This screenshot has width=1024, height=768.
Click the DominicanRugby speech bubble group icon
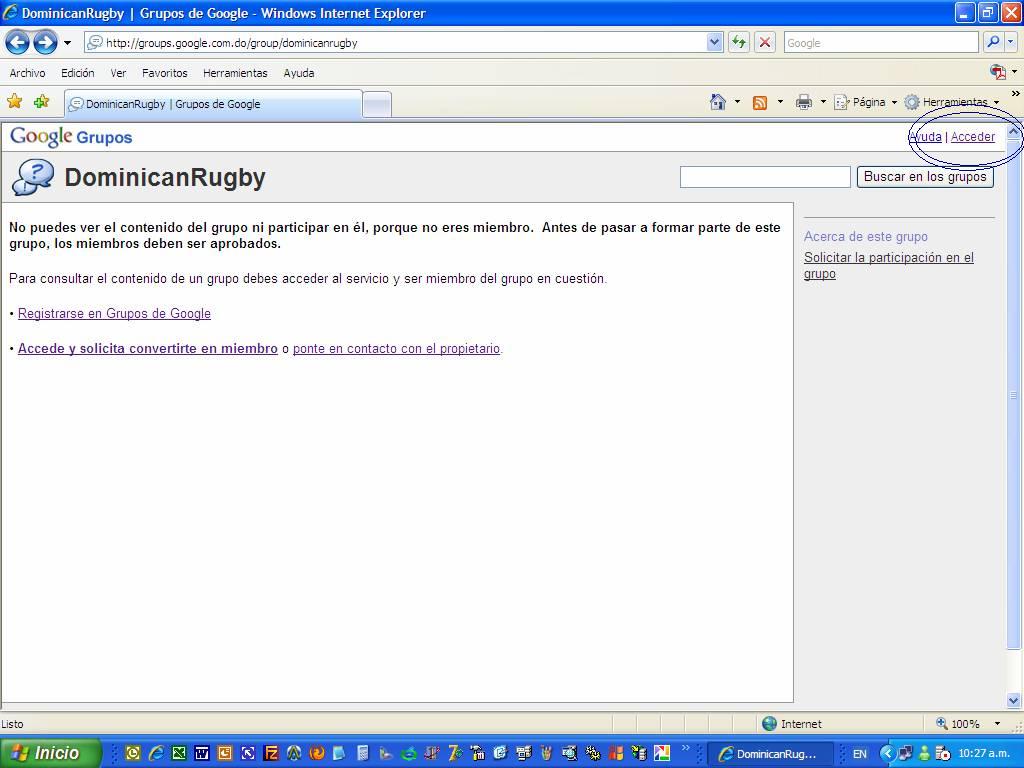pos(33,177)
